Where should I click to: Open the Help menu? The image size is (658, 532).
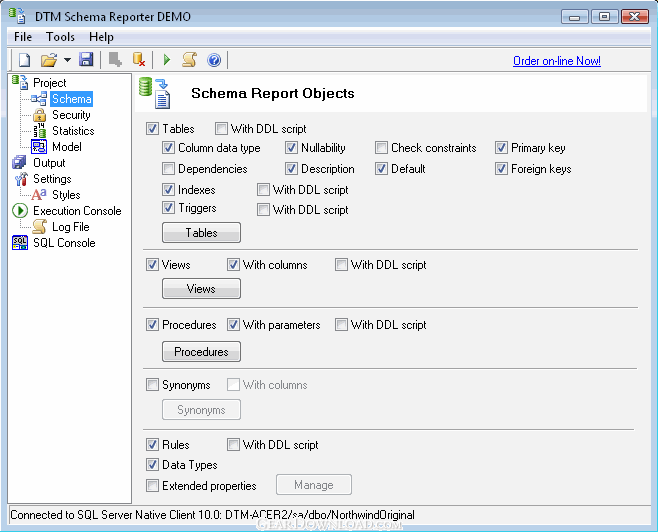(x=101, y=37)
